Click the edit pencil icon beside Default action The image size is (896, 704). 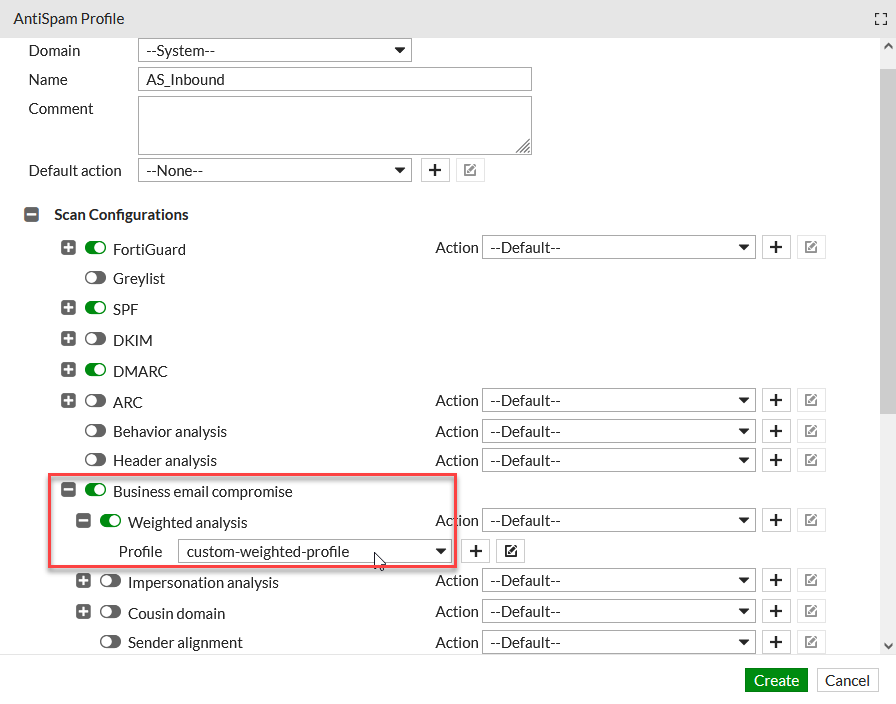pos(470,169)
